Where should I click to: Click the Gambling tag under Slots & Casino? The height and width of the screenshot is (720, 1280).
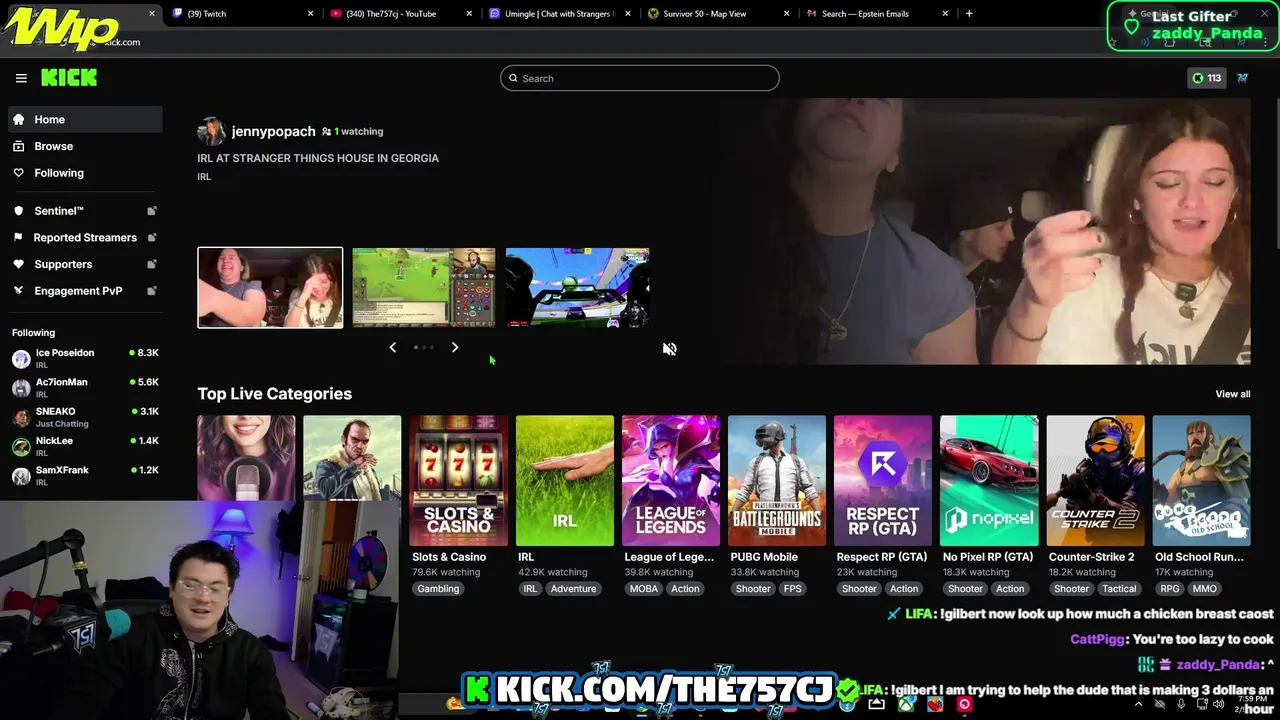(x=438, y=589)
